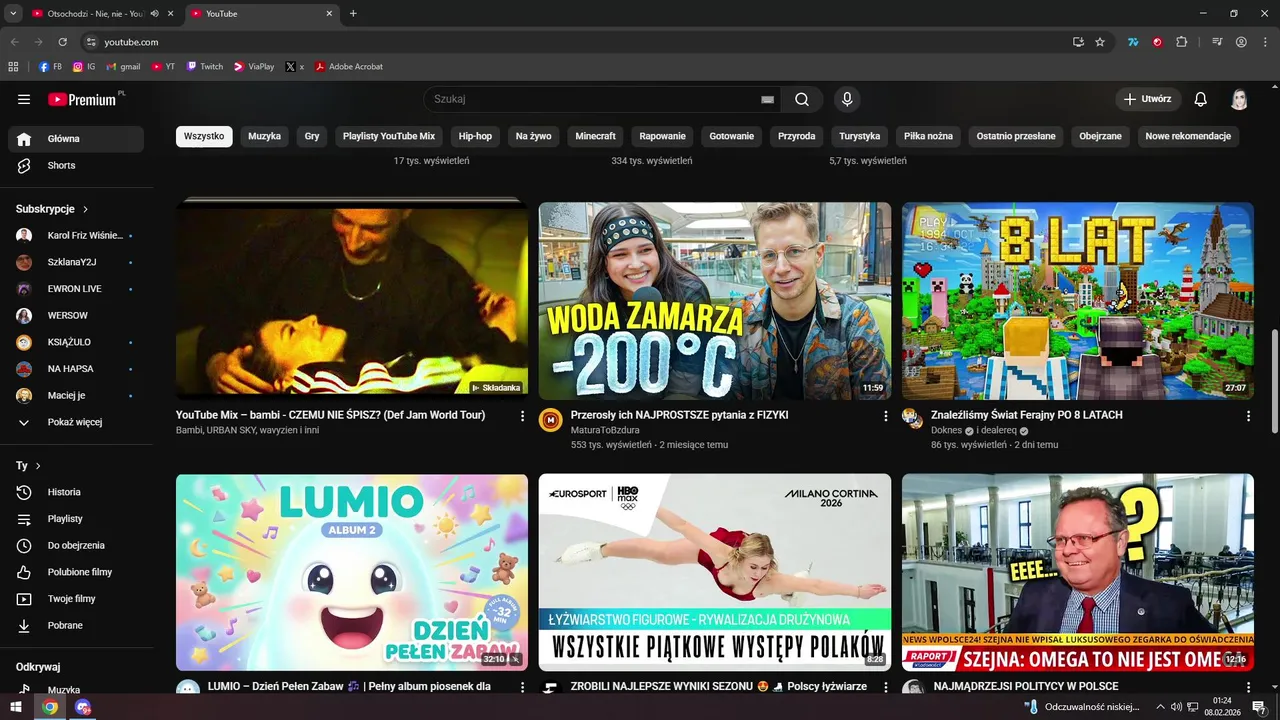This screenshot has width=1280, height=720.
Task: Open options menu for Świat Ferajny video
Action: pyautogui.click(x=1248, y=416)
